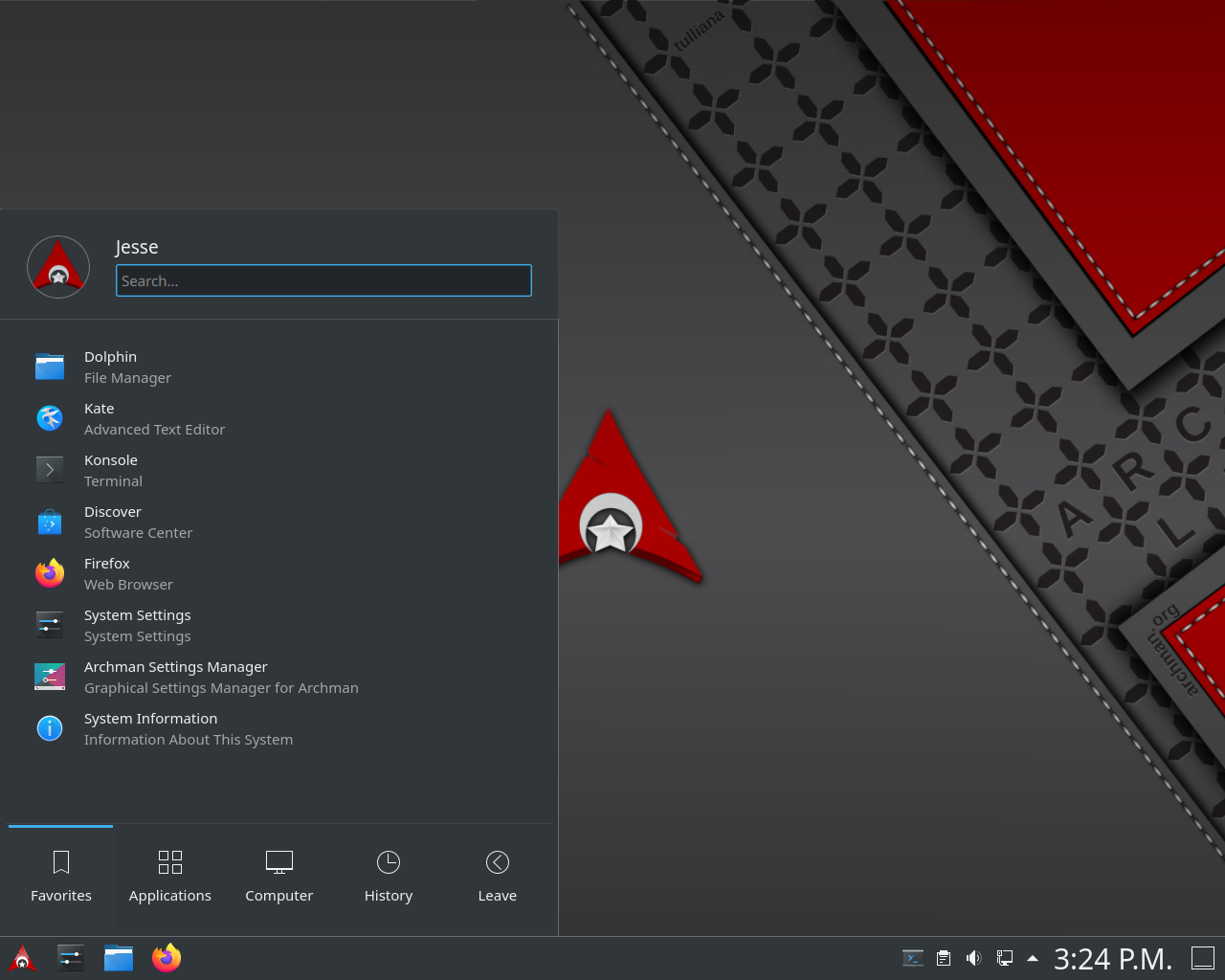Click "Graphical Settings Manager for Archman" text

tap(221, 688)
